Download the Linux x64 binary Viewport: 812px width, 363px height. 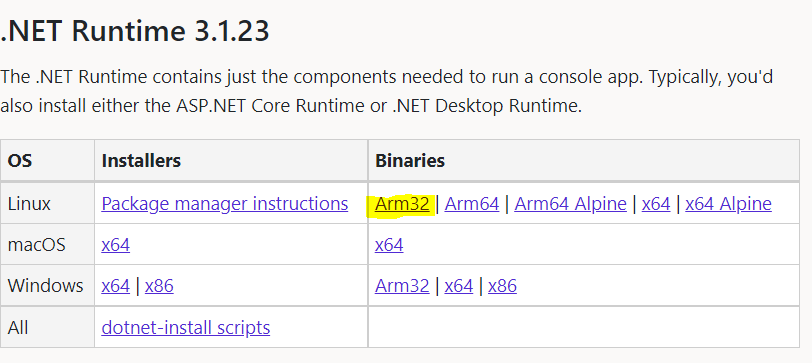(x=656, y=204)
